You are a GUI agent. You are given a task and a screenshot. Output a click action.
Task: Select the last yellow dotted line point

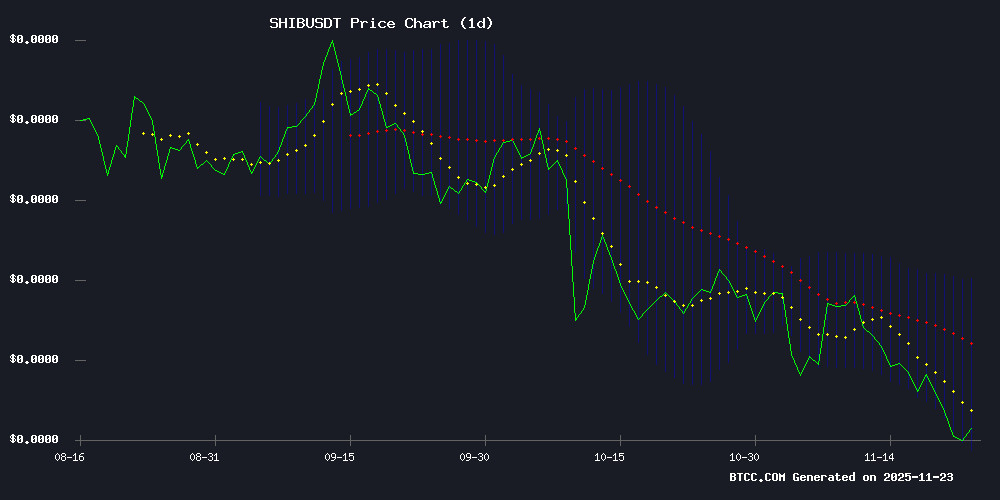(x=971, y=411)
